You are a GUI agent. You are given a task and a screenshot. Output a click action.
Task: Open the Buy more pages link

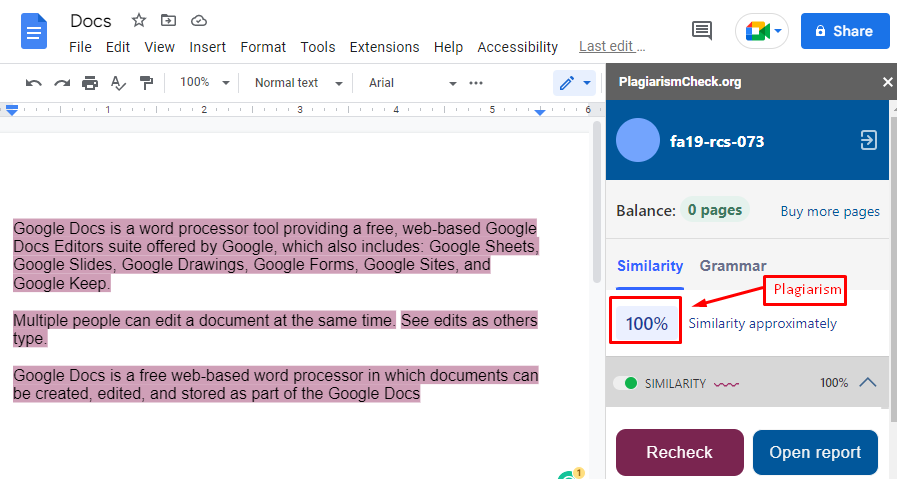830,211
